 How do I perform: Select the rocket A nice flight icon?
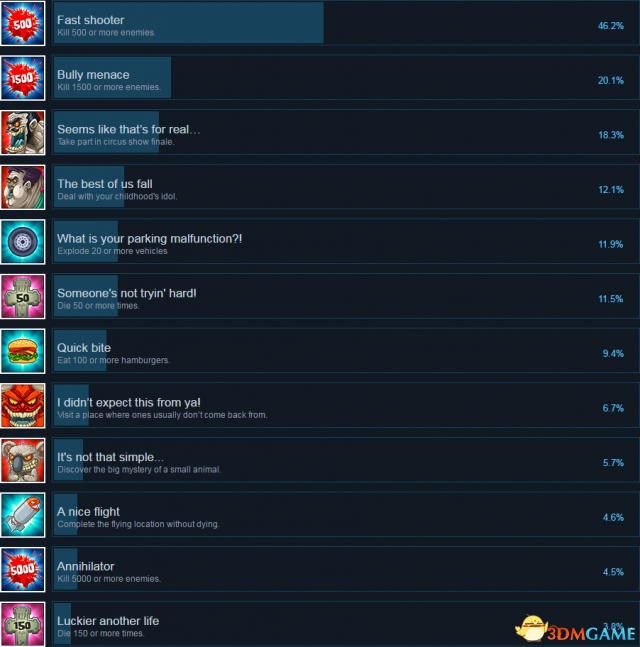pyautogui.click(x=23, y=515)
